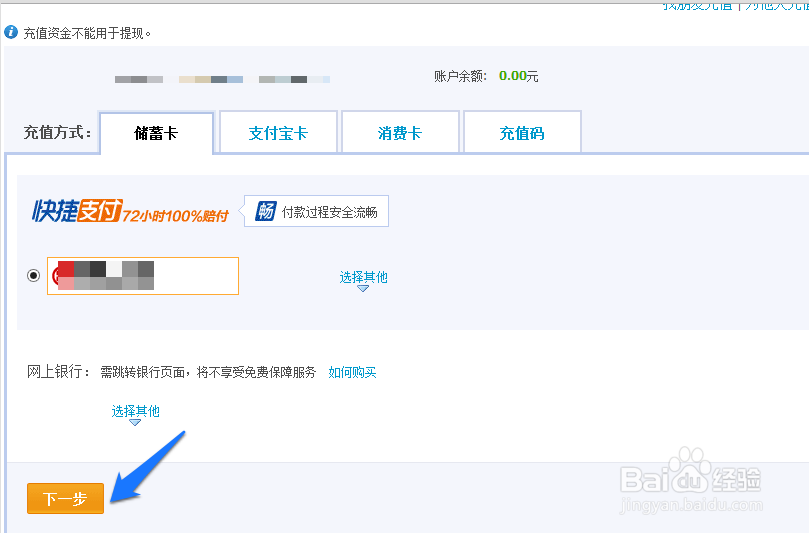Click the 付款过程安全流畅 text

pyautogui.click(x=330, y=212)
